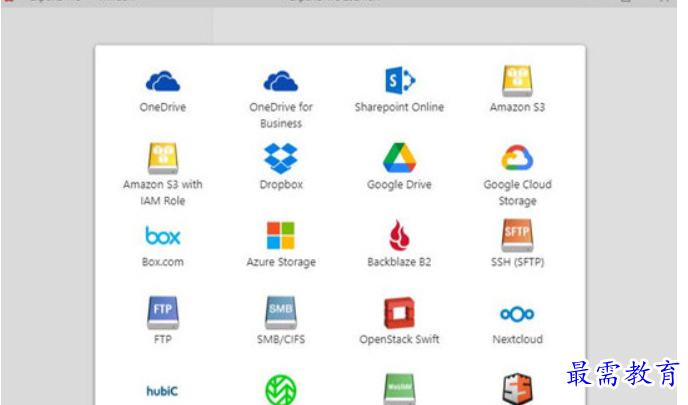Choose Amazon S3 with IAM Role icon
This screenshot has width=688, height=405.
tap(163, 158)
